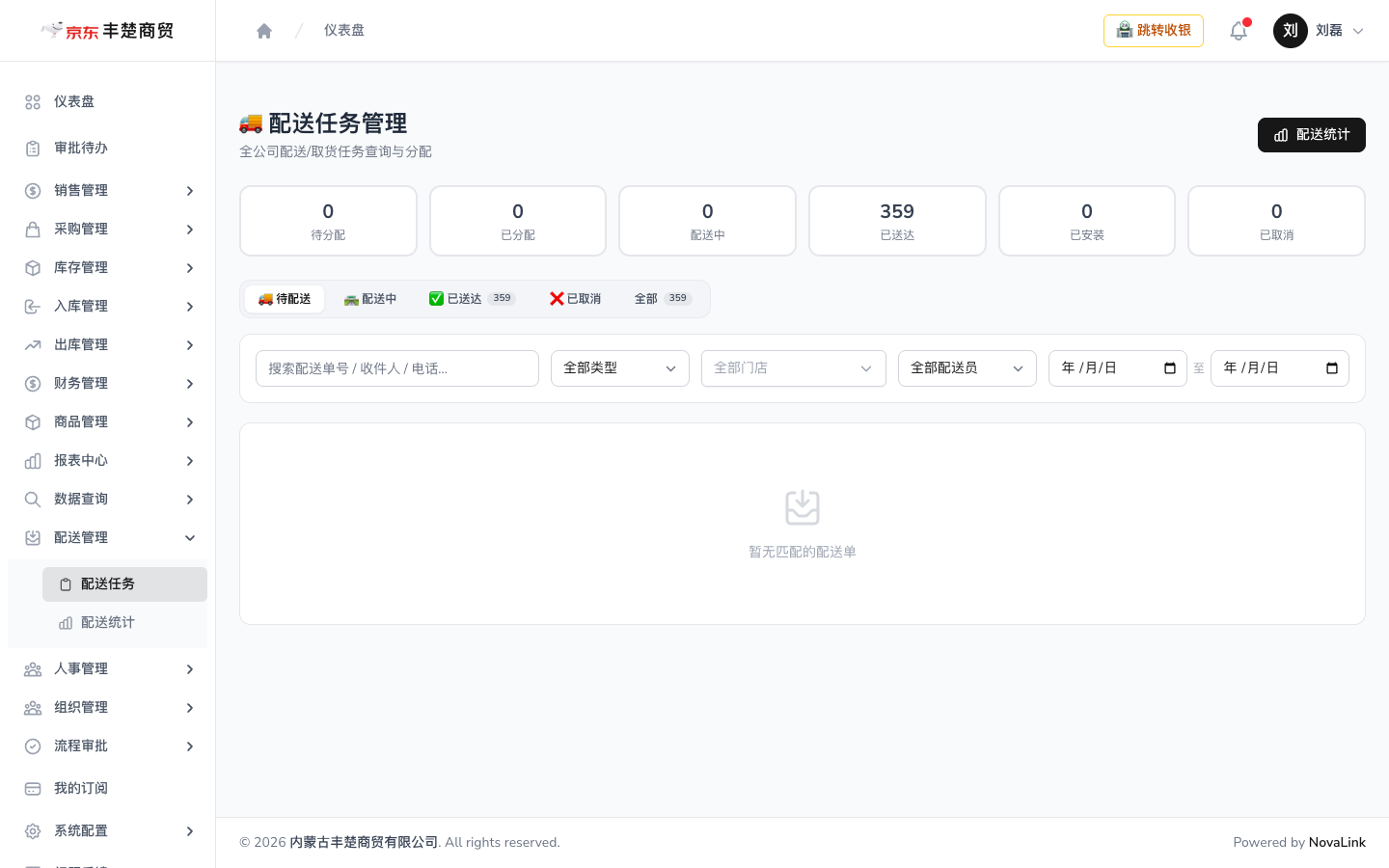Click the start date field
This screenshot has height=868, width=1389.
coord(1118,368)
